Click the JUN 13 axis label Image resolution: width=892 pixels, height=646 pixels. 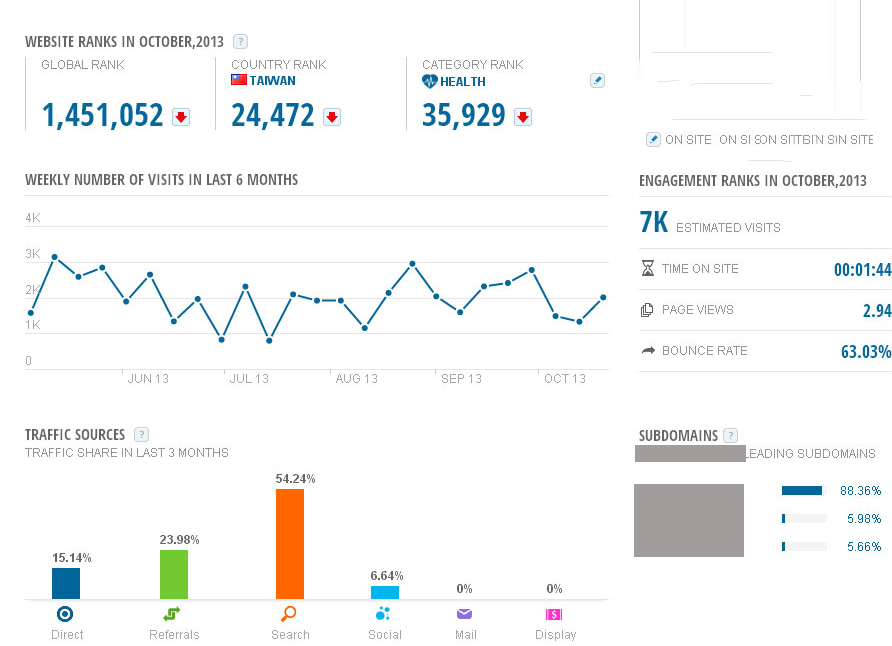tap(148, 379)
